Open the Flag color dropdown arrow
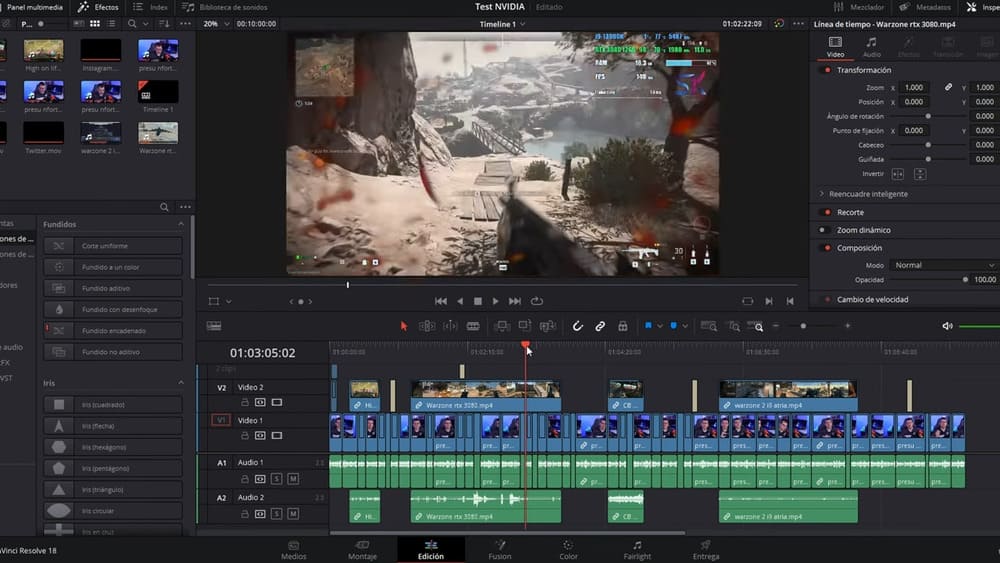 pos(659,326)
